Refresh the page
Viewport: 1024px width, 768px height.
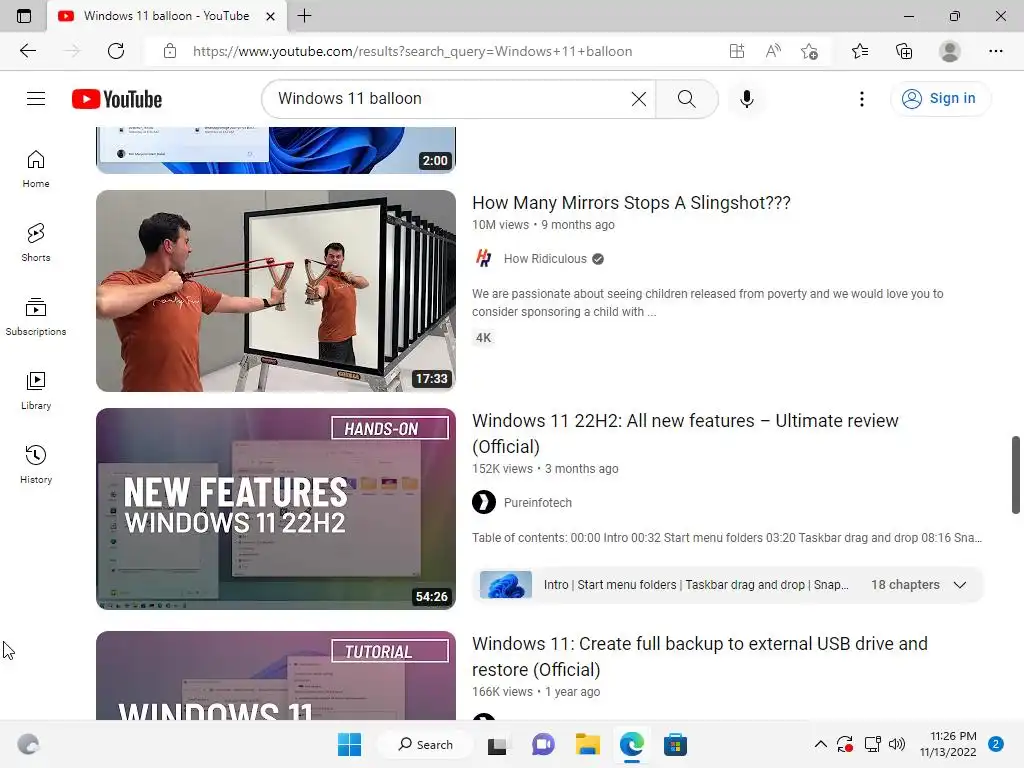pyautogui.click(x=116, y=51)
